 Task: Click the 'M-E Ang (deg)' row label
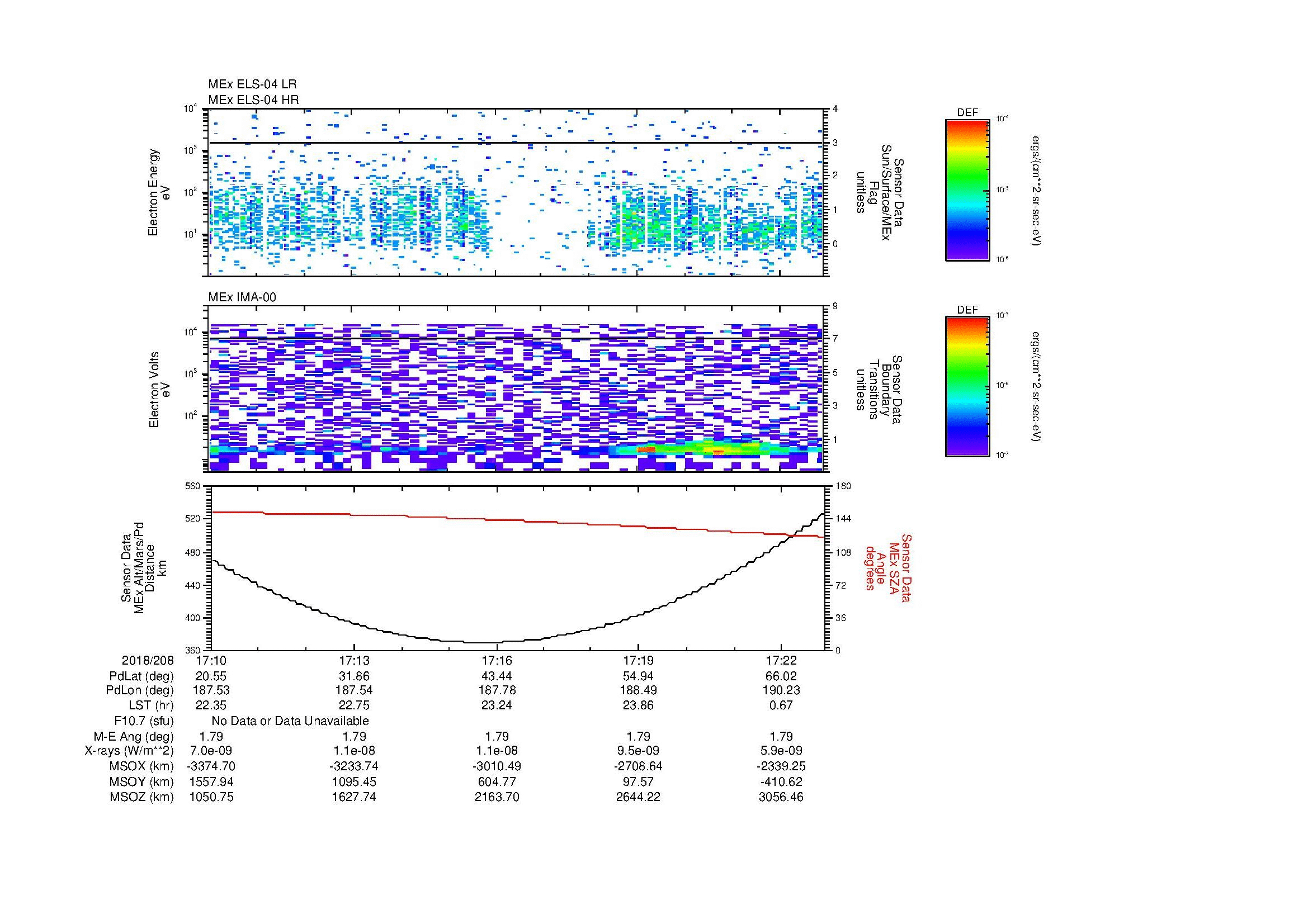[x=134, y=737]
